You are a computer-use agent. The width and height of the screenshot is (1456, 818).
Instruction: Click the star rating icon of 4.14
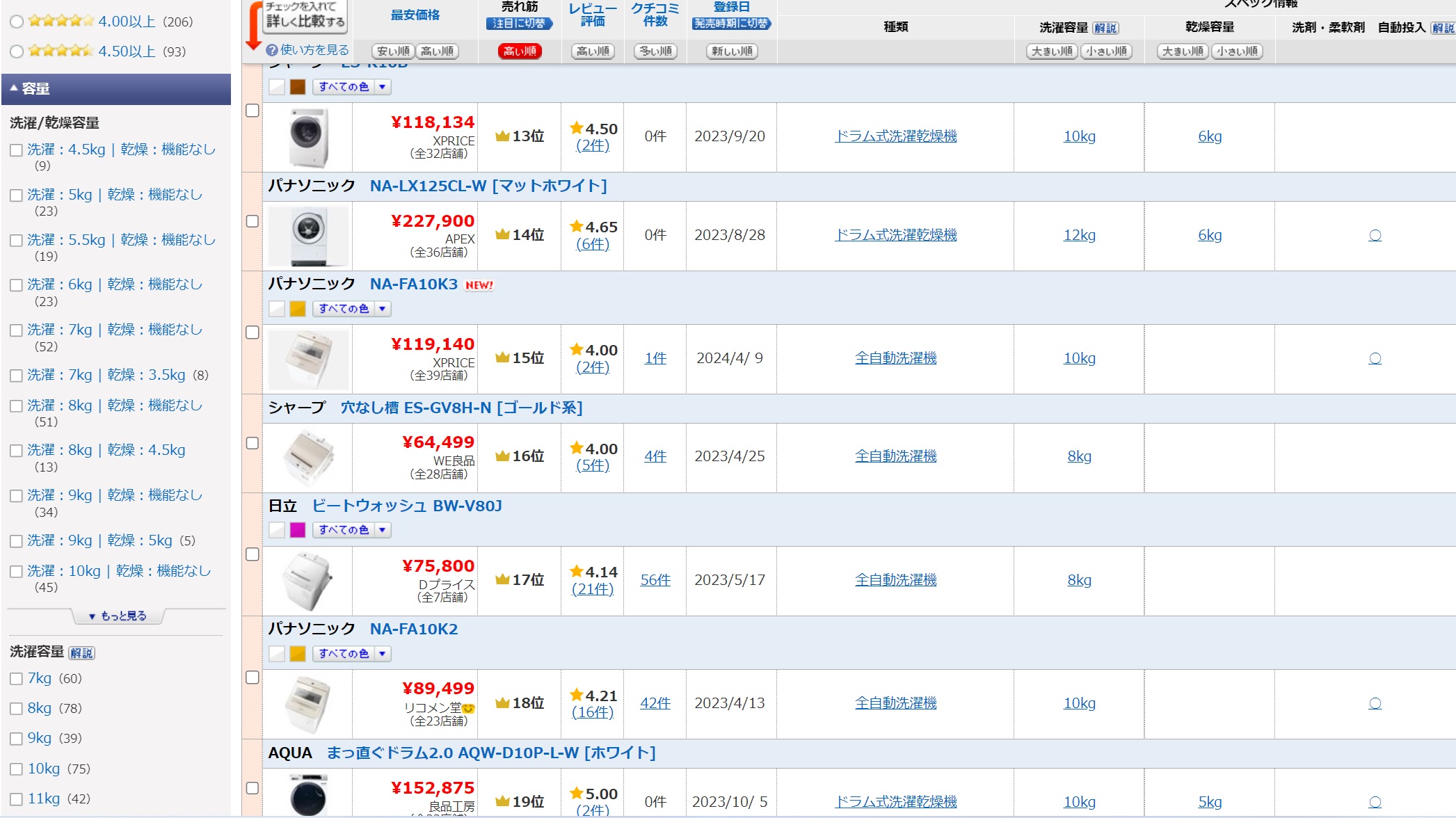576,571
